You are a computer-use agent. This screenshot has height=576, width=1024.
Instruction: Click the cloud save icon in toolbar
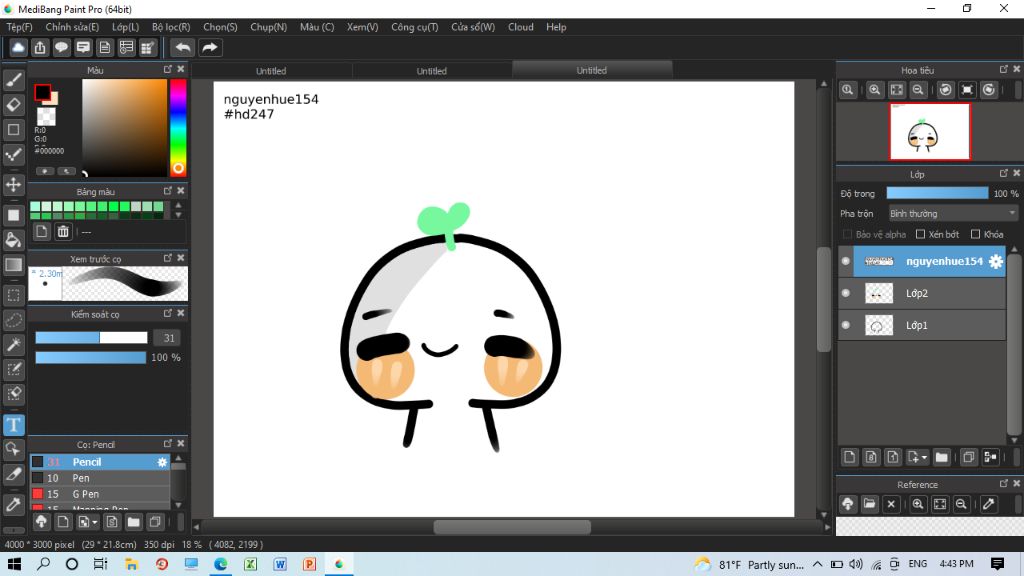click(x=18, y=48)
